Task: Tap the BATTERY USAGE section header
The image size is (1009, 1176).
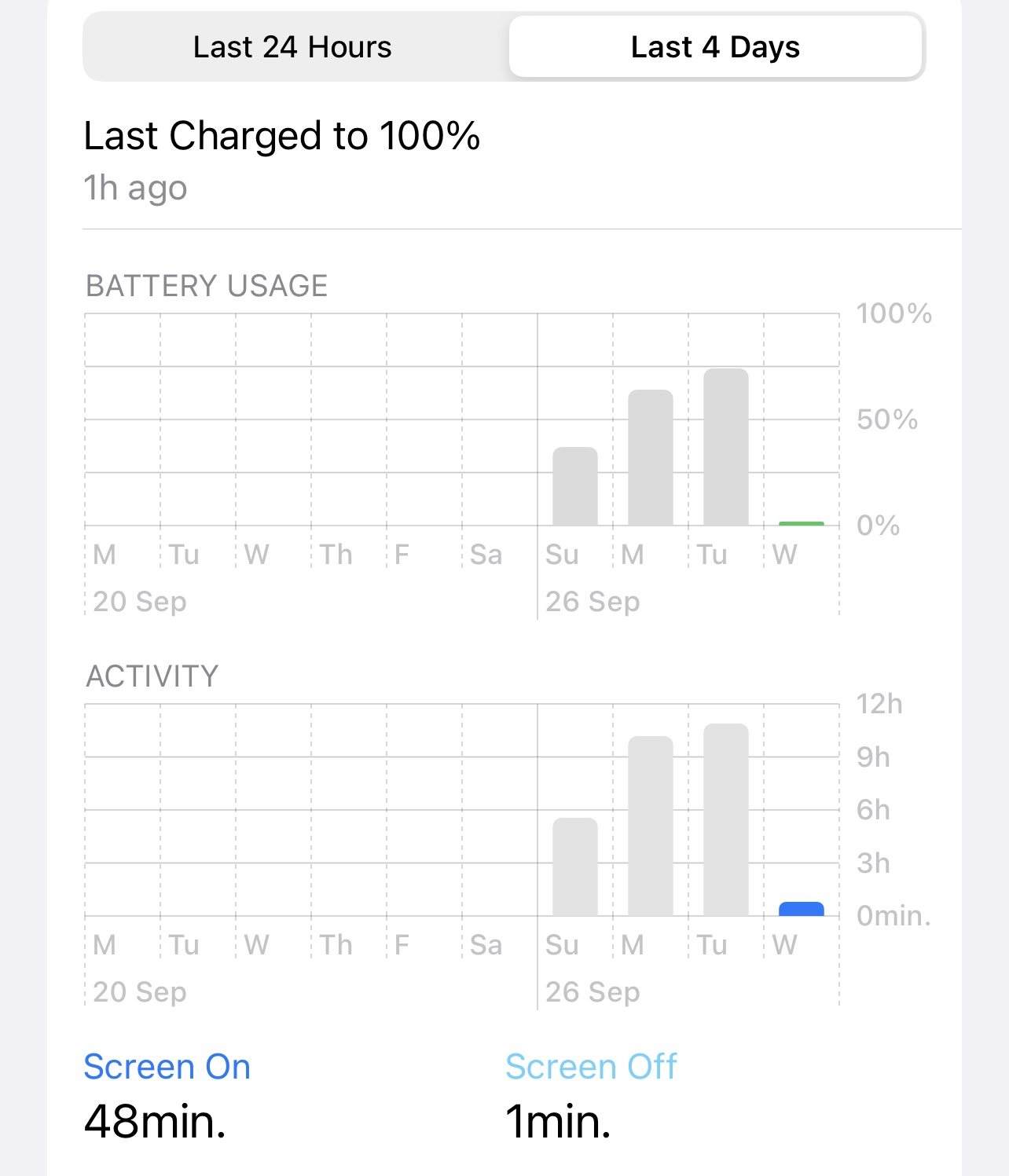Action: (207, 286)
